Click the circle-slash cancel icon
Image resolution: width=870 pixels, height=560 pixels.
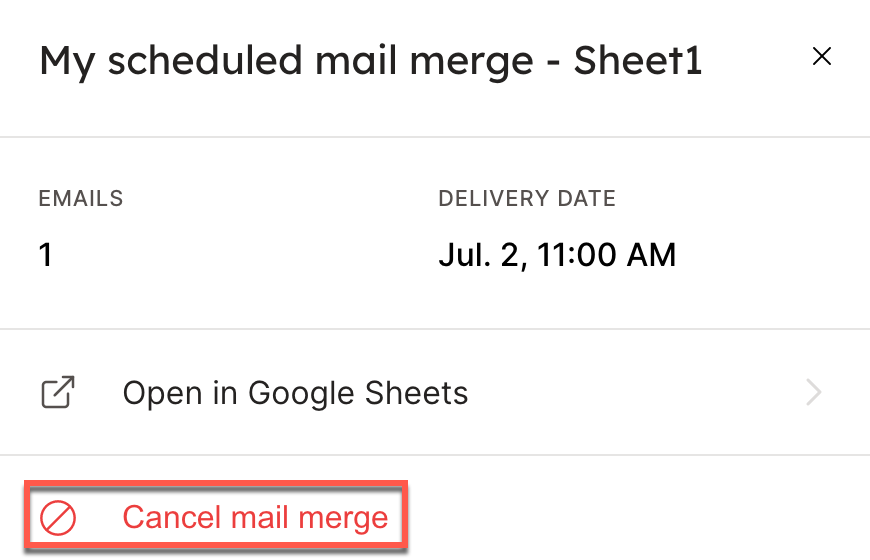58,518
